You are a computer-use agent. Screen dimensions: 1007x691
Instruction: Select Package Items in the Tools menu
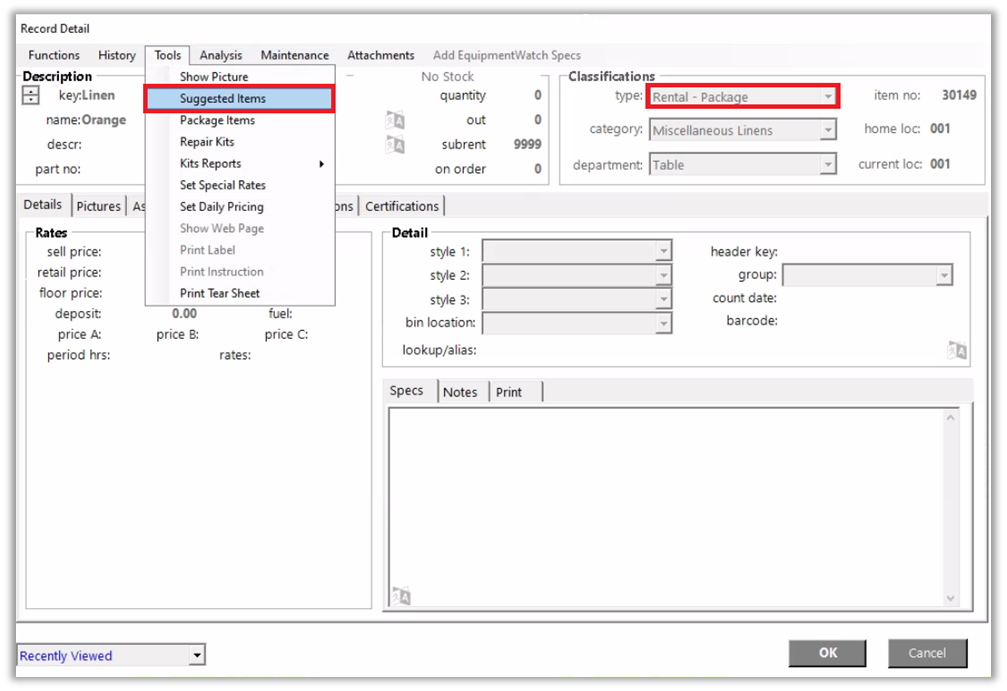pos(217,120)
